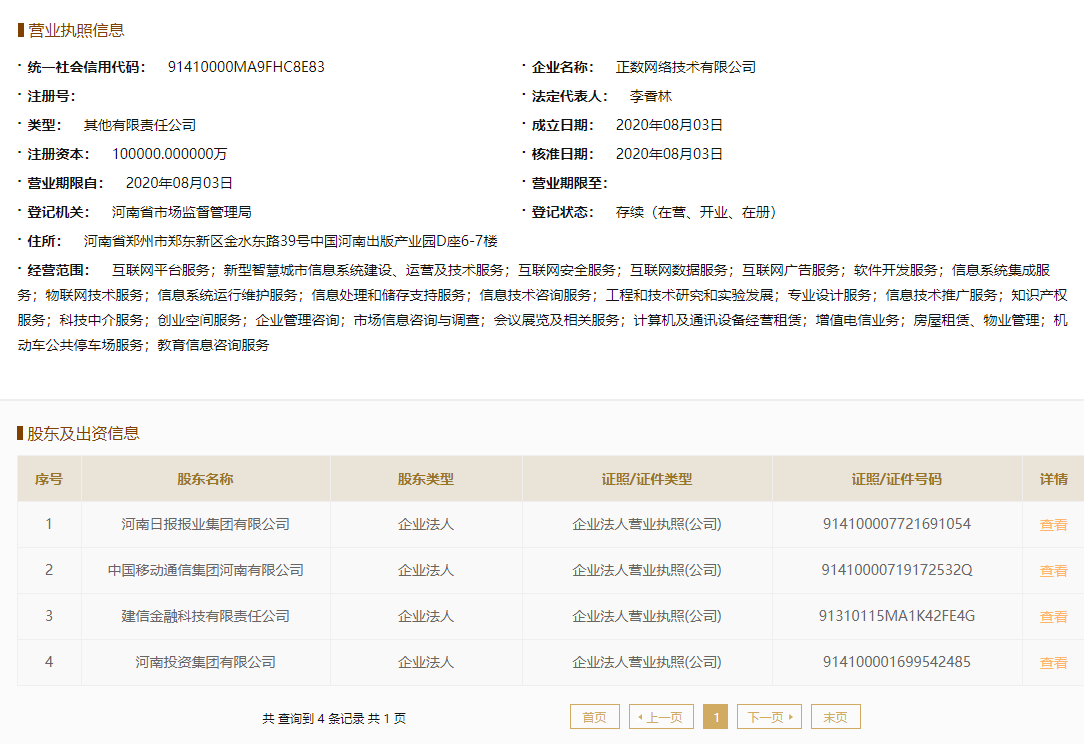Click certificate number 914100001699542485
This screenshot has width=1084, height=744.
[x=897, y=662]
